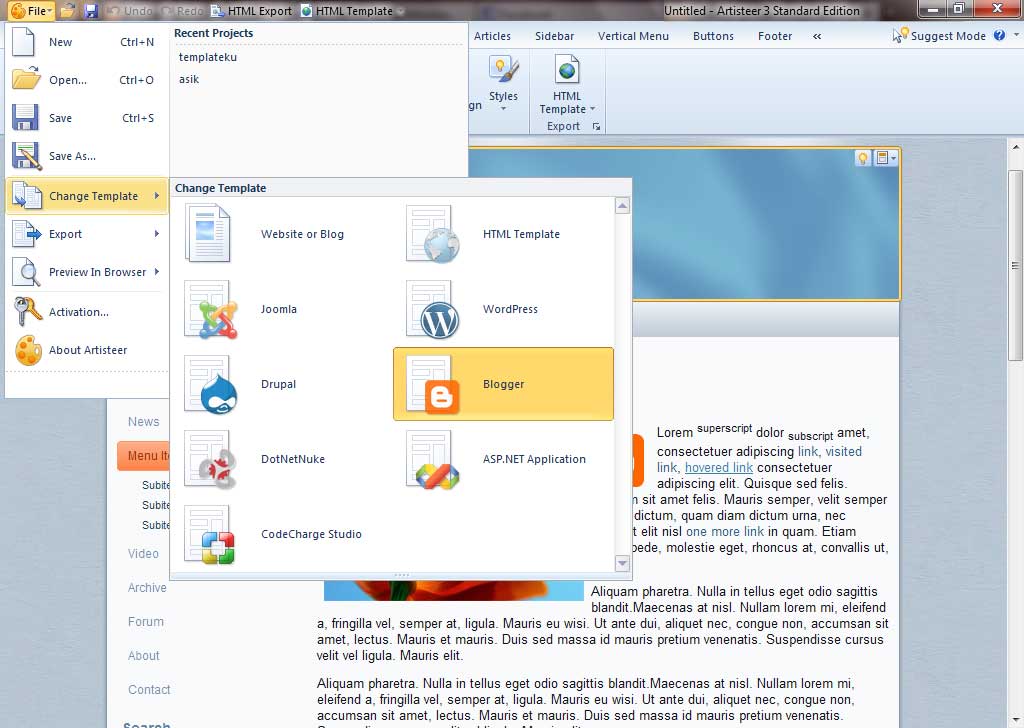Select the ASP.NET Application template icon

[432, 459]
